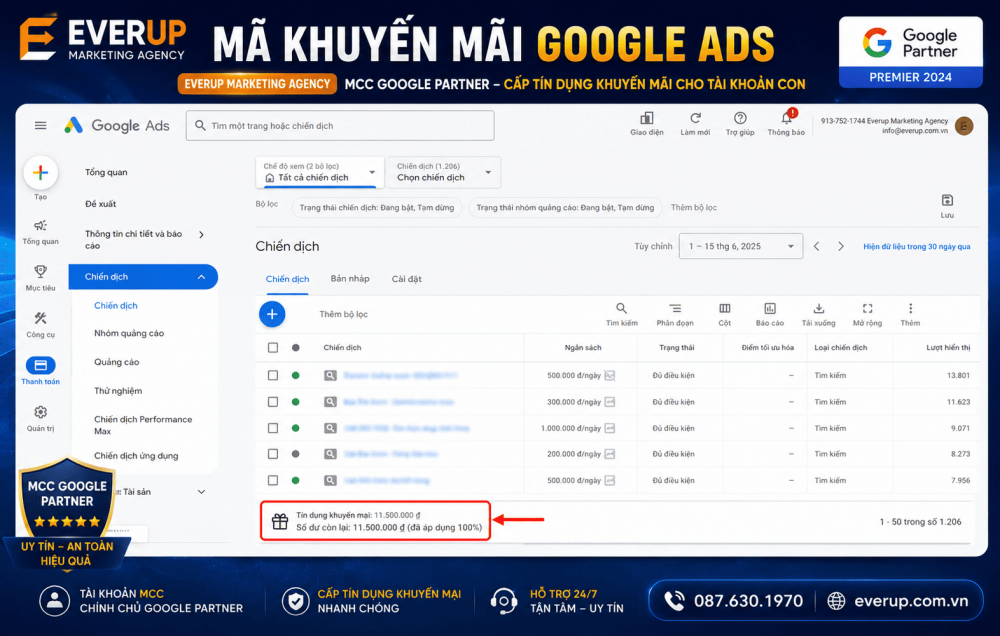Click Làm mới refresh icon
Image resolution: width=1000 pixels, height=636 pixels.
695,118
